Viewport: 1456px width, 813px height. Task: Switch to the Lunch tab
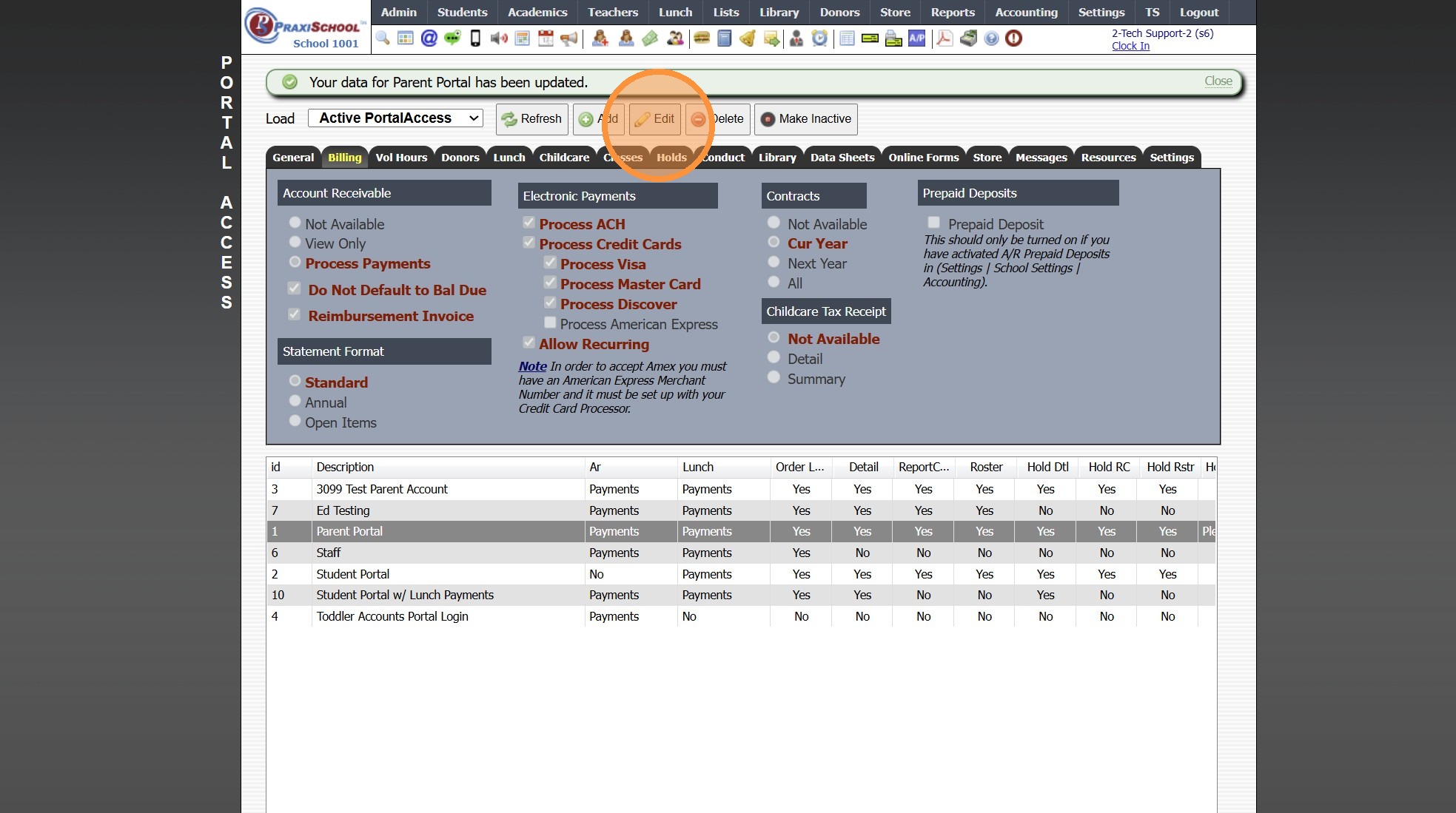click(509, 158)
